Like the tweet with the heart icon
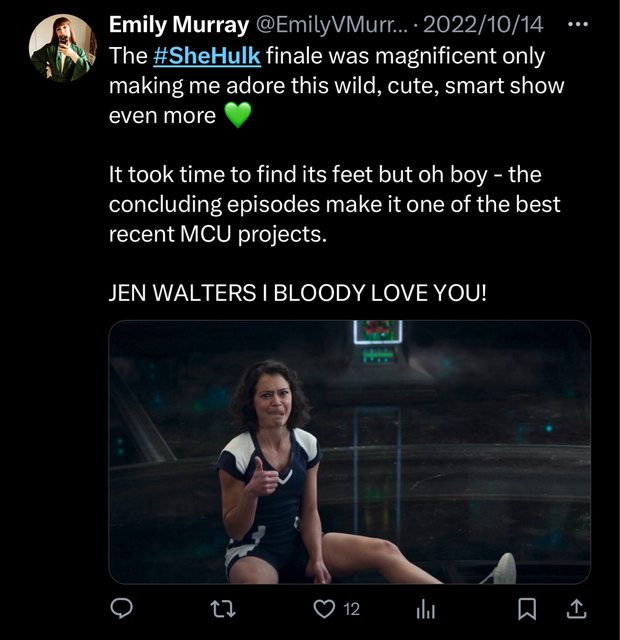The width and height of the screenshot is (620, 640). [x=323, y=608]
